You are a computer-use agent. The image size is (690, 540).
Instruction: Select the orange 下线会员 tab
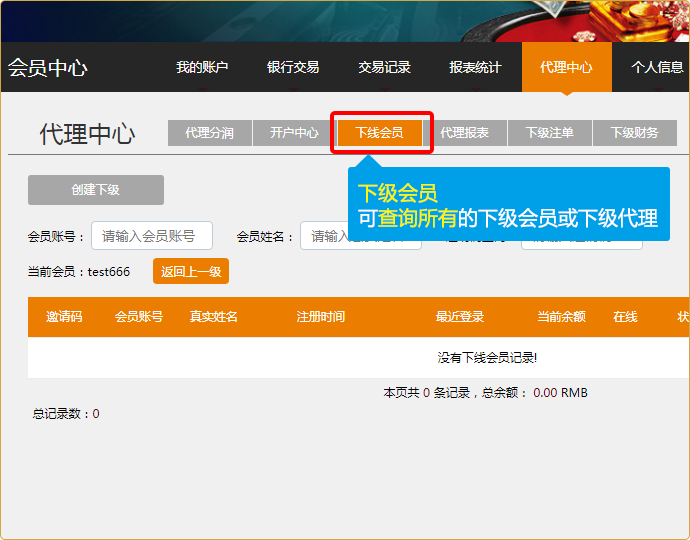click(380, 133)
